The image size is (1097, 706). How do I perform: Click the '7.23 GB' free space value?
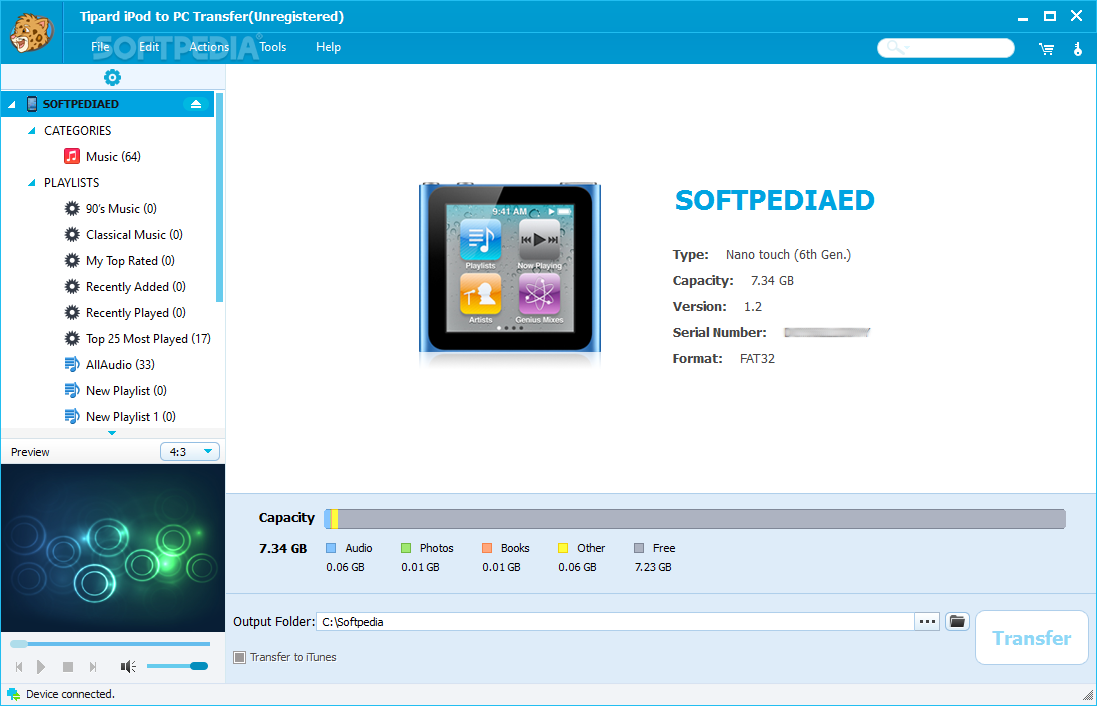[653, 567]
